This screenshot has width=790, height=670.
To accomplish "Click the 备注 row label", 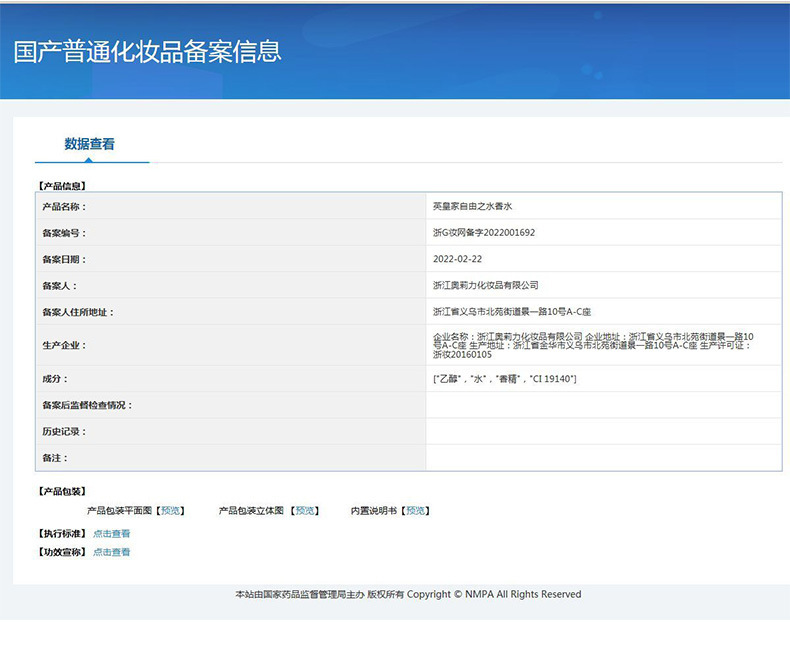I will point(54,458).
